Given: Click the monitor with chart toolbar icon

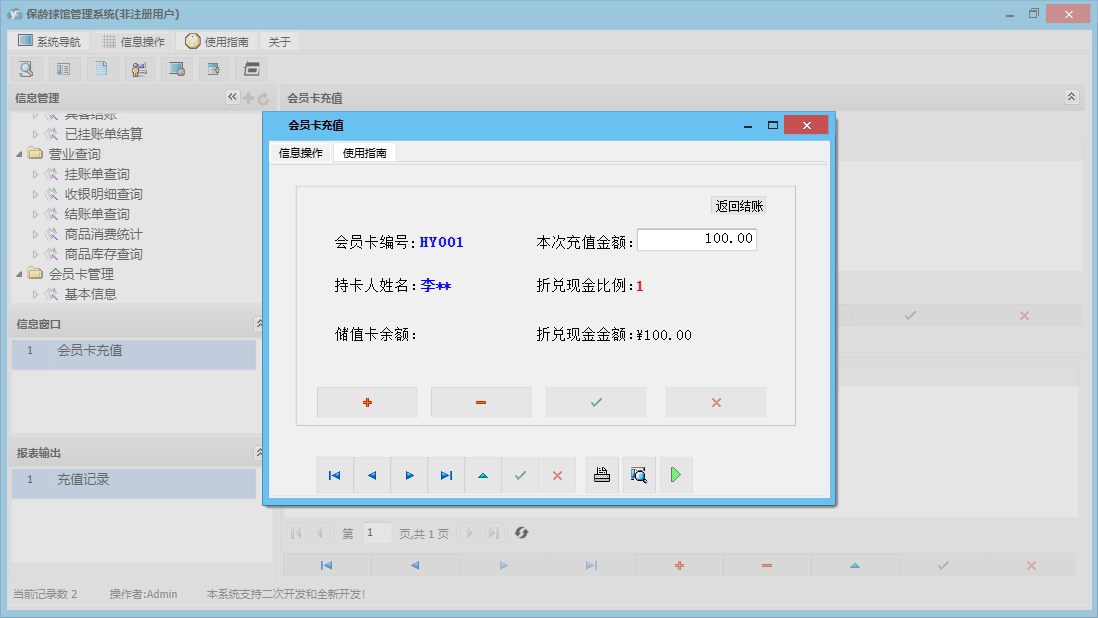Looking at the screenshot, I should [177, 68].
